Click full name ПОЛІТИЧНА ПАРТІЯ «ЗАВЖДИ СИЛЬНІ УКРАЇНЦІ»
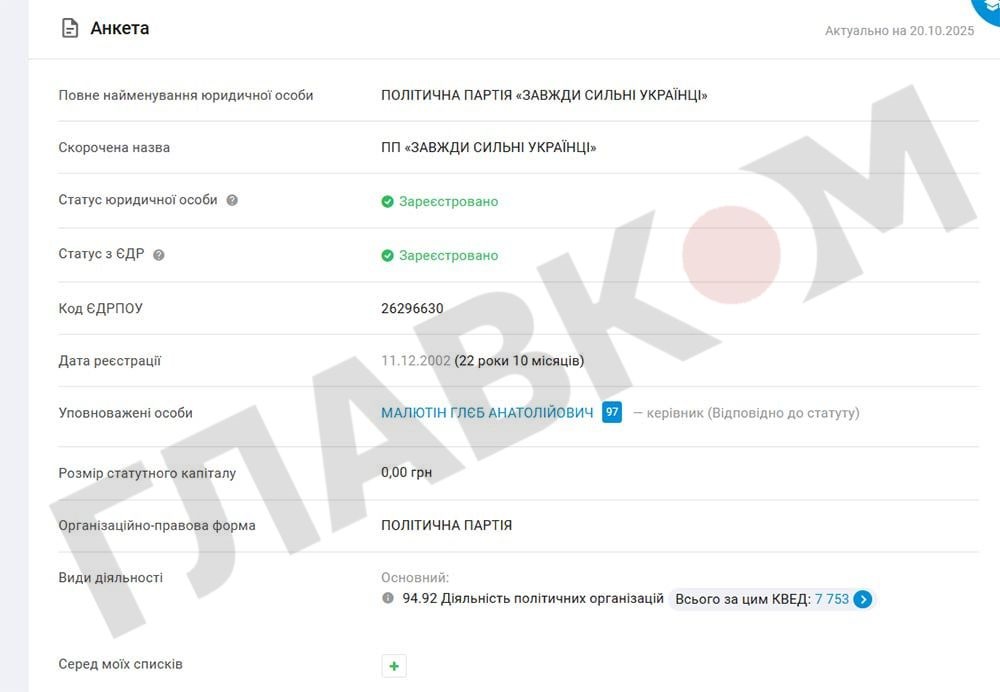1000x692 pixels. (x=544, y=95)
